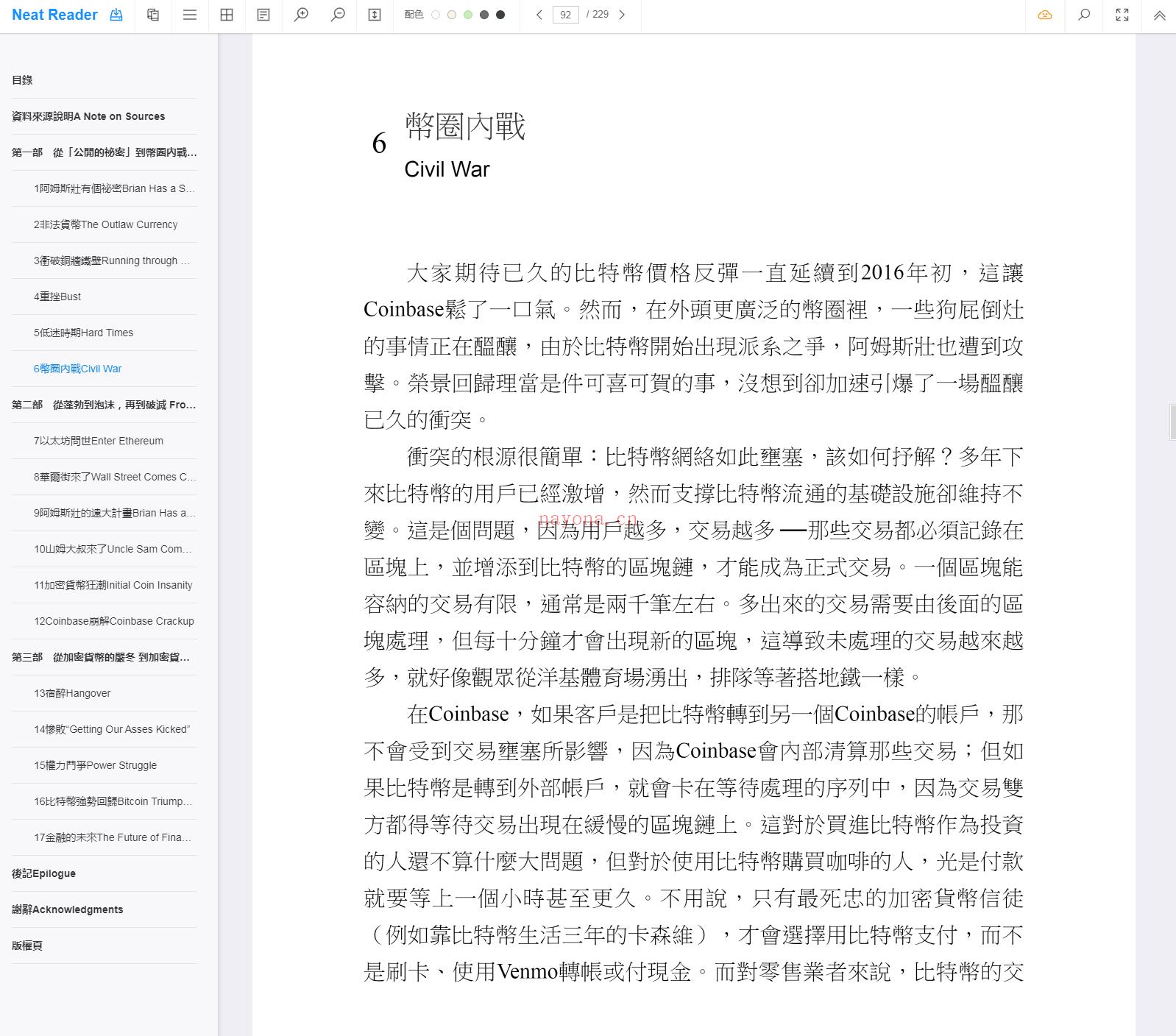
Task: Open 第二部 從蓬勃到泡沫 section
Action: coord(105,405)
